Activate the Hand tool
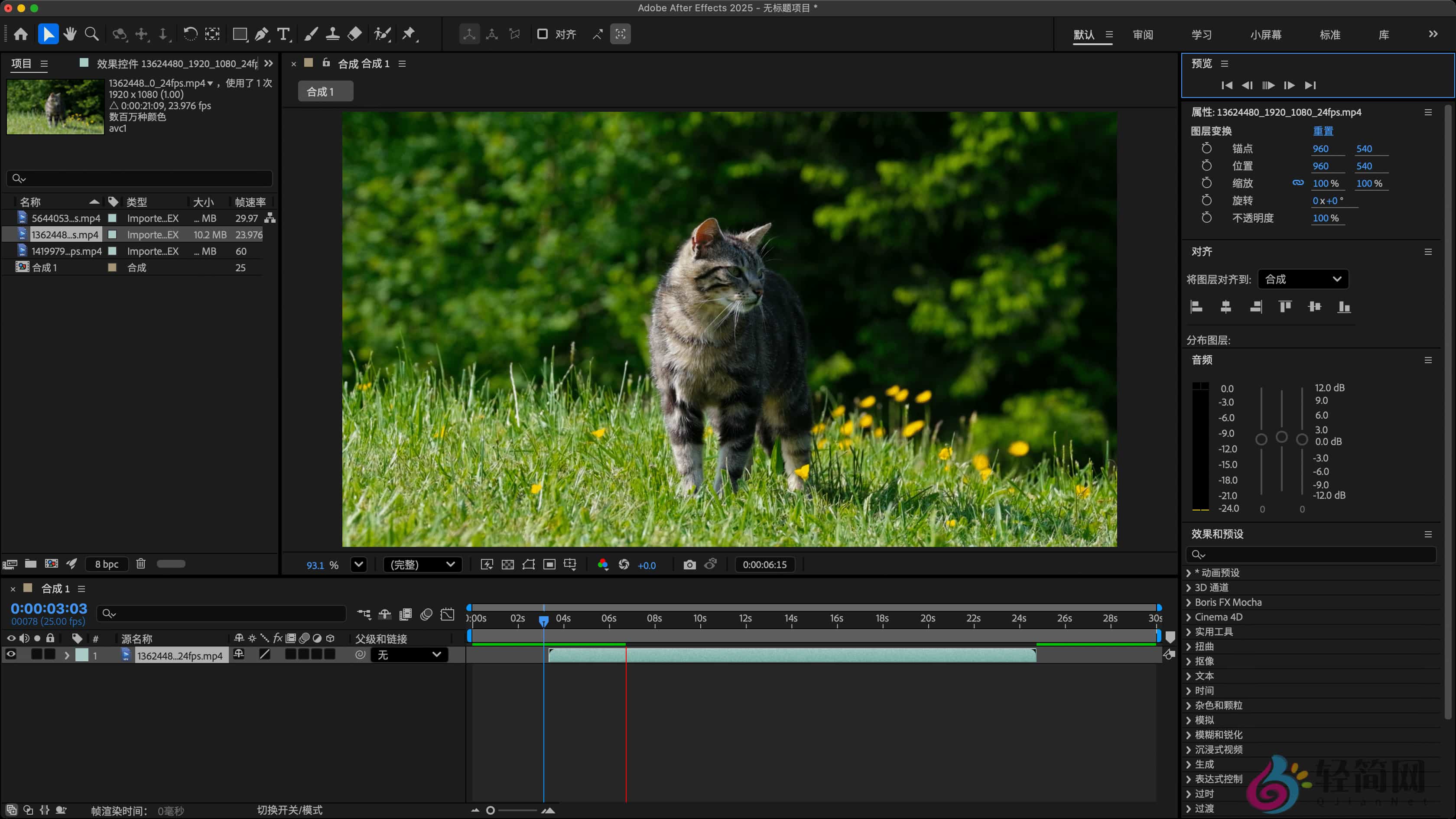This screenshot has height=819, width=1456. click(69, 35)
